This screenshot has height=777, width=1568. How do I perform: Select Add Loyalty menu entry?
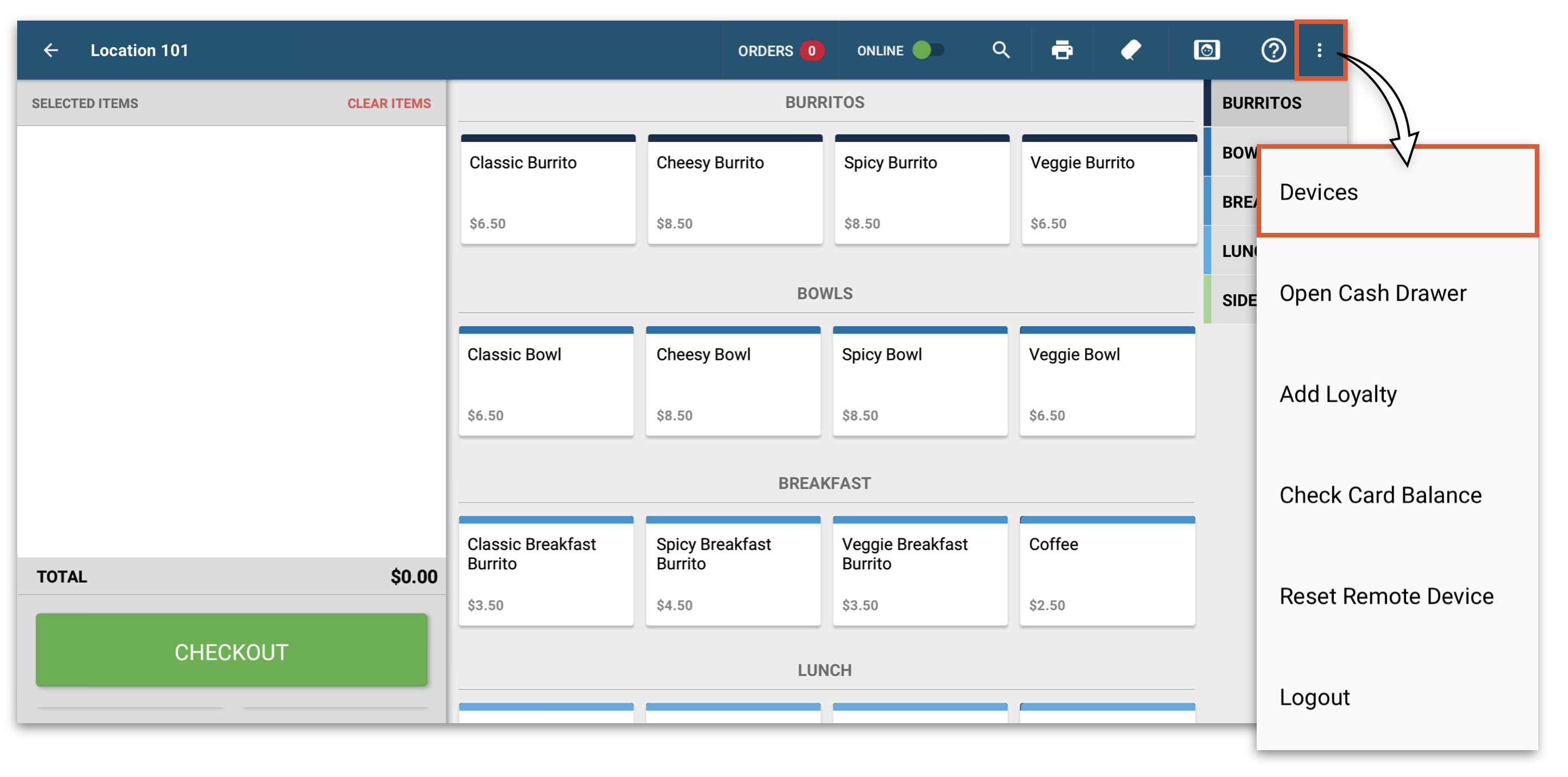click(x=1338, y=394)
